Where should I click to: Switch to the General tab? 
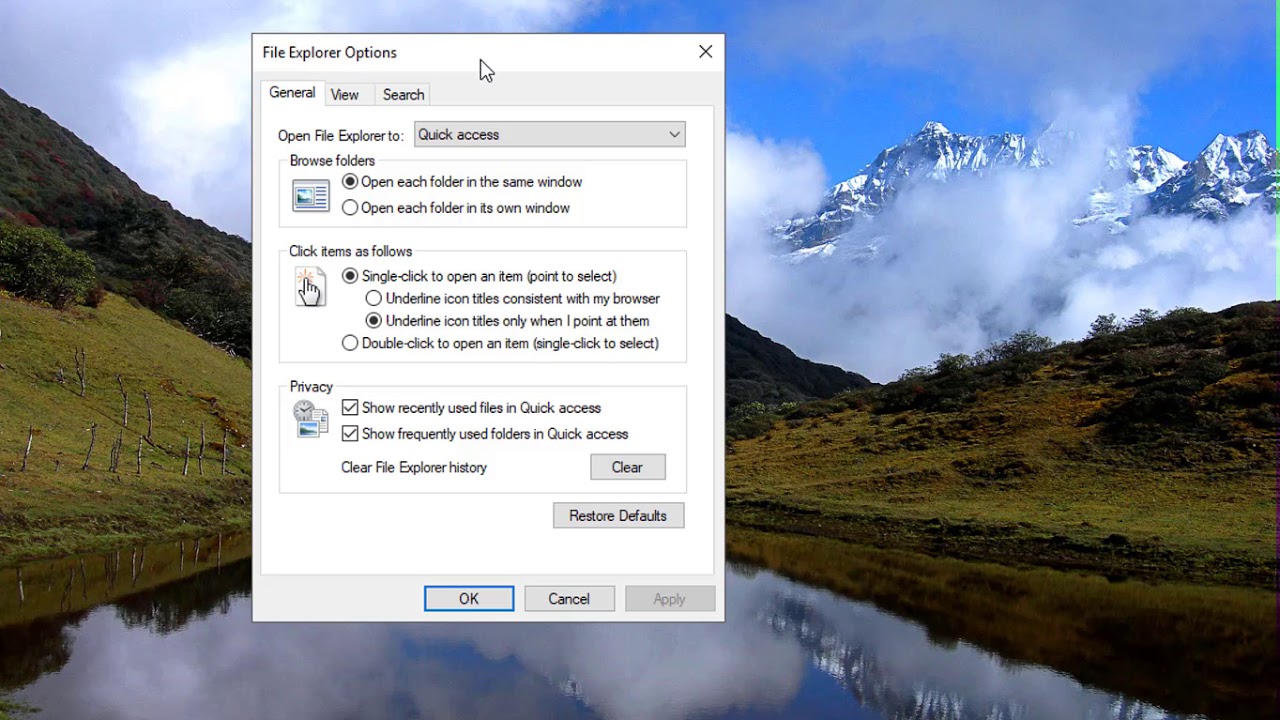(x=292, y=93)
